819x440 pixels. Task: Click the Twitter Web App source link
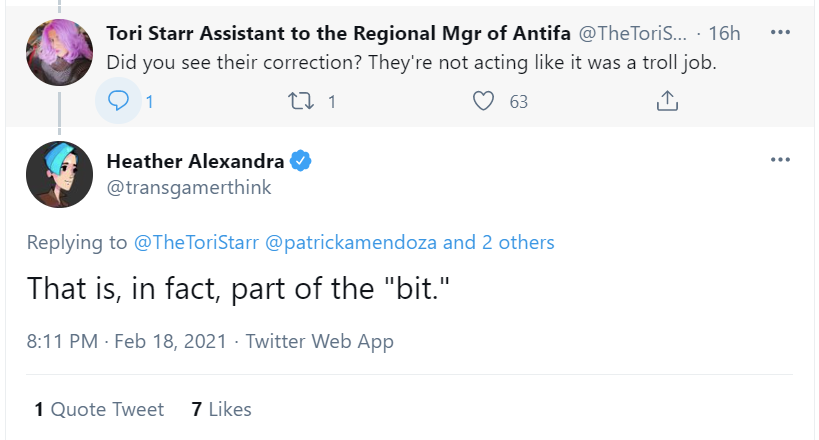(x=319, y=342)
